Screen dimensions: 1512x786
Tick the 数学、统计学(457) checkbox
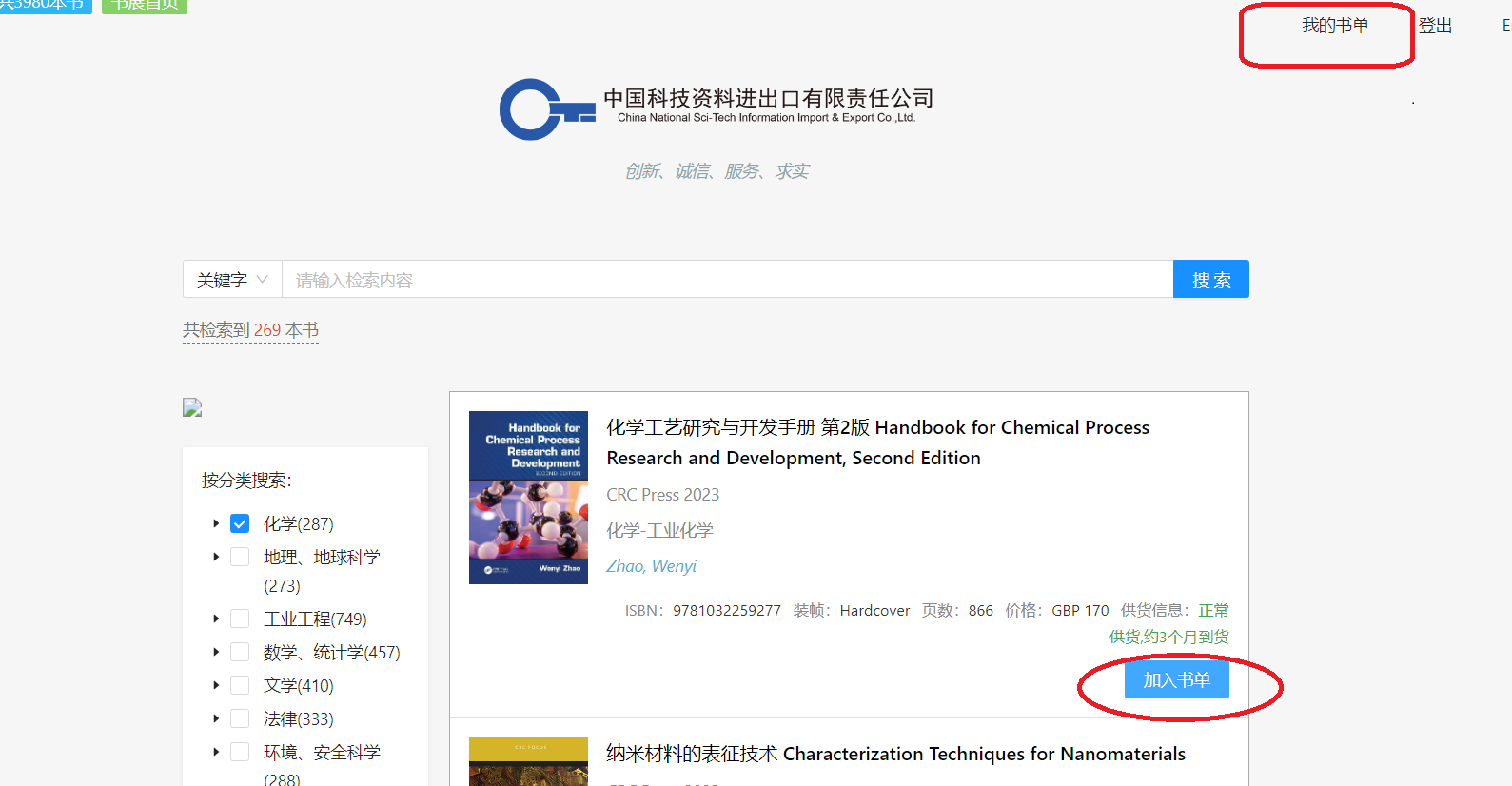click(x=240, y=653)
